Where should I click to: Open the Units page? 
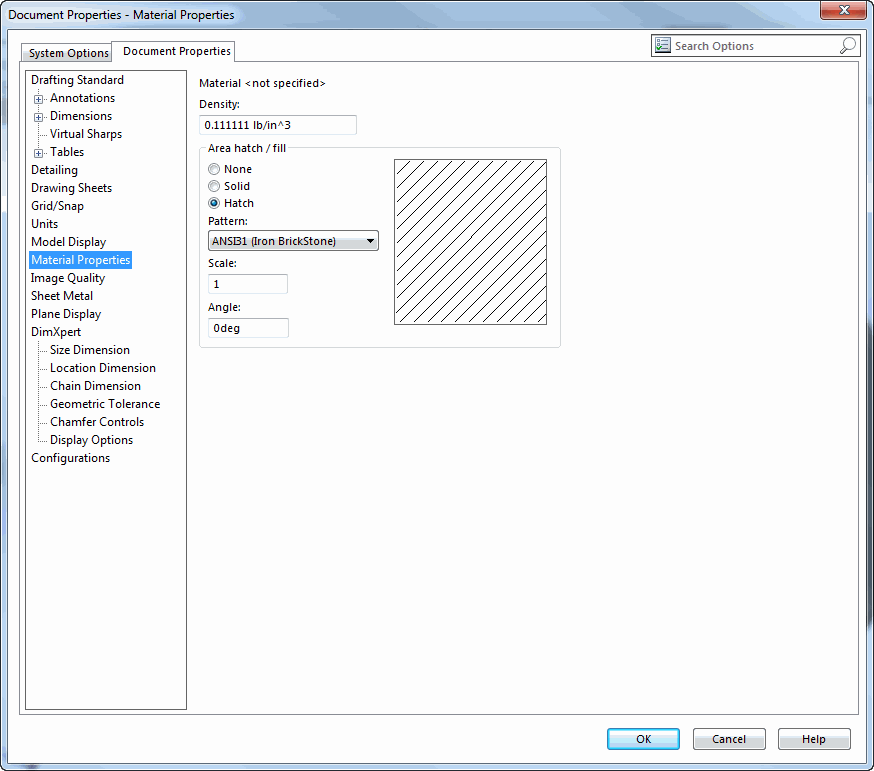click(x=45, y=224)
